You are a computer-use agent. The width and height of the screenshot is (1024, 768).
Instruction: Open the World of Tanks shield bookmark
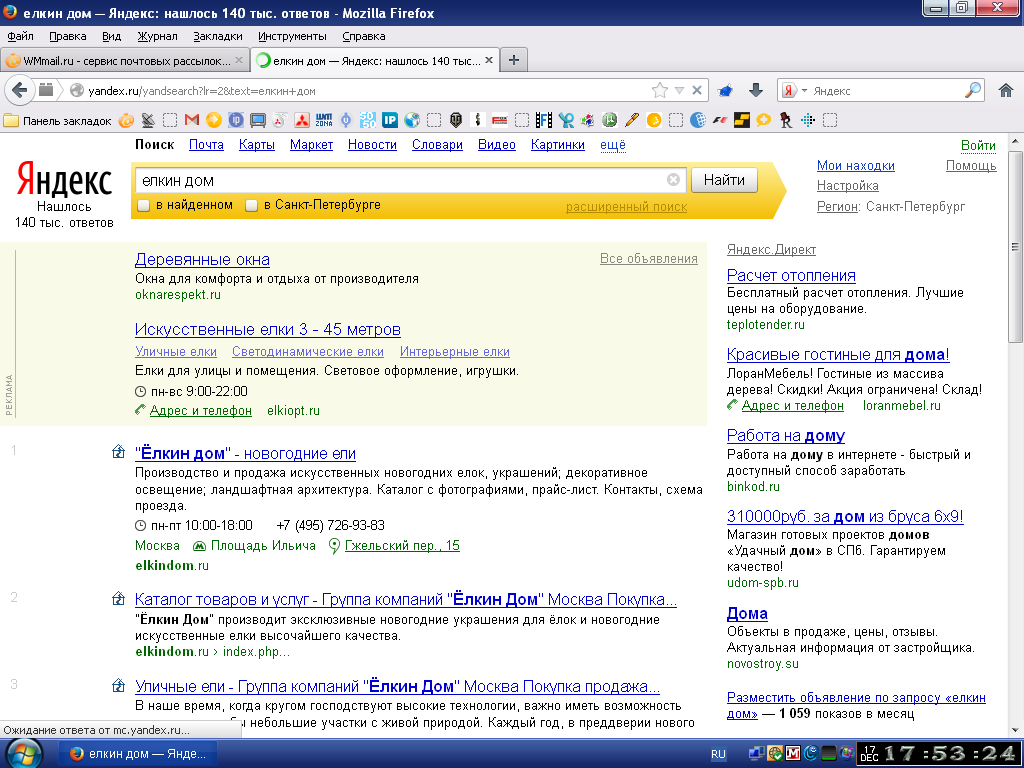click(456, 120)
